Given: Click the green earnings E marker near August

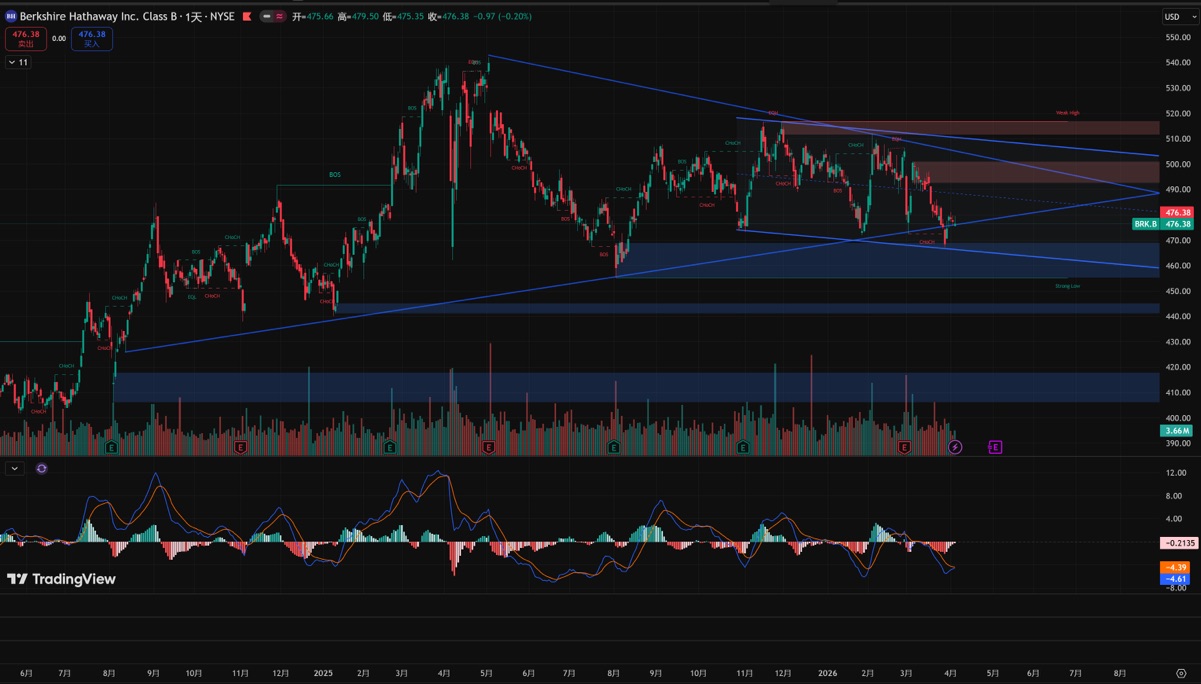Looking at the screenshot, I should pos(614,447).
